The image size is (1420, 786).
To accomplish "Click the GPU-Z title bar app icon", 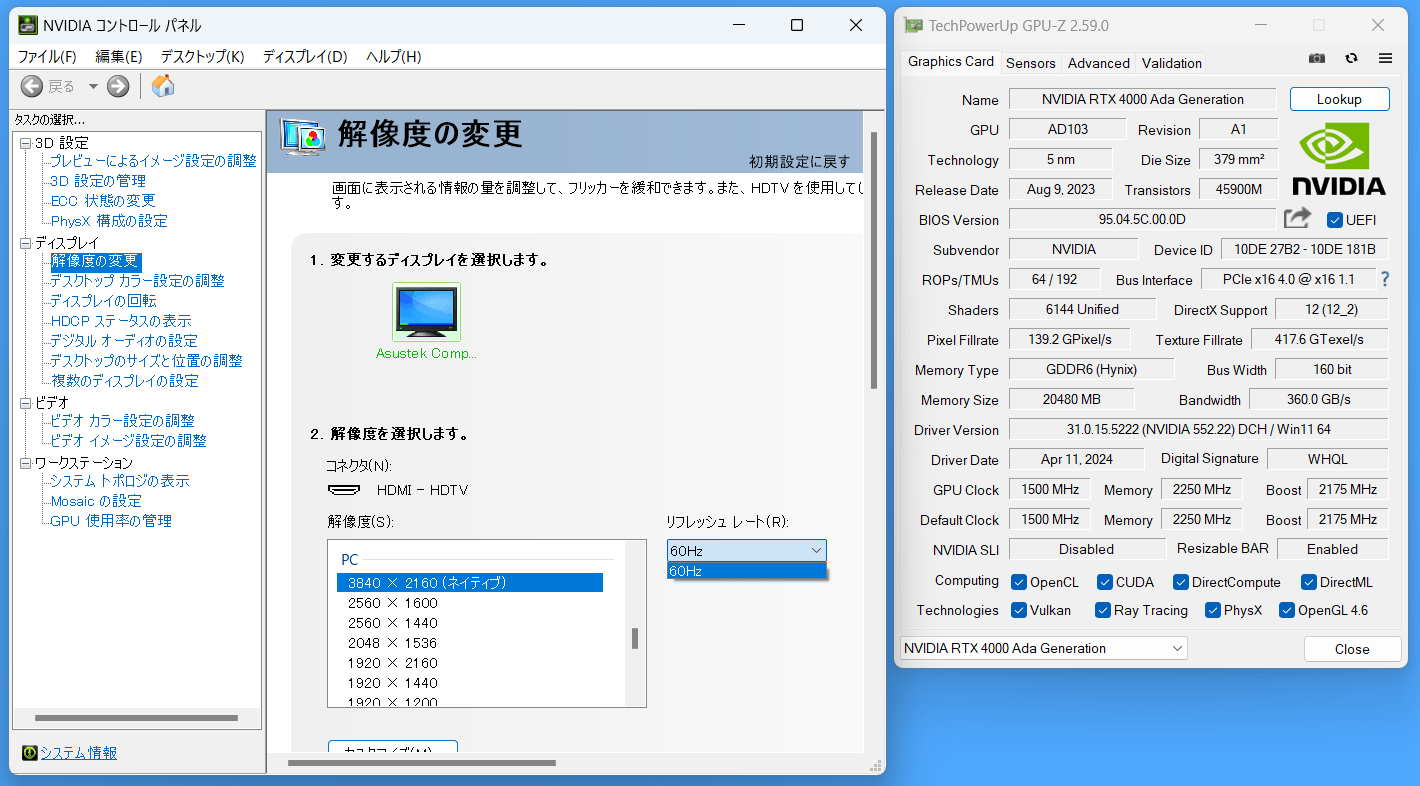I will click(x=913, y=25).
